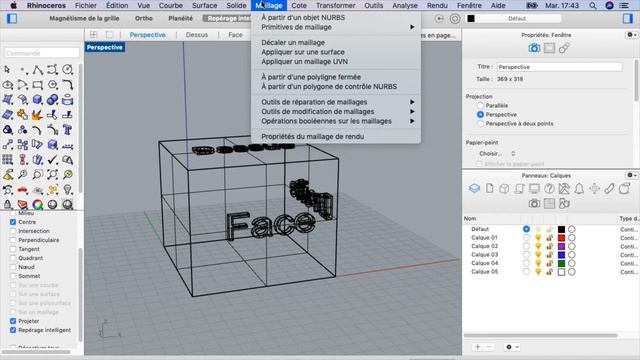This screenshot has width=640, height=360.
Task: Uncheck Repérage intelligent option
Action: pos(13,330)
